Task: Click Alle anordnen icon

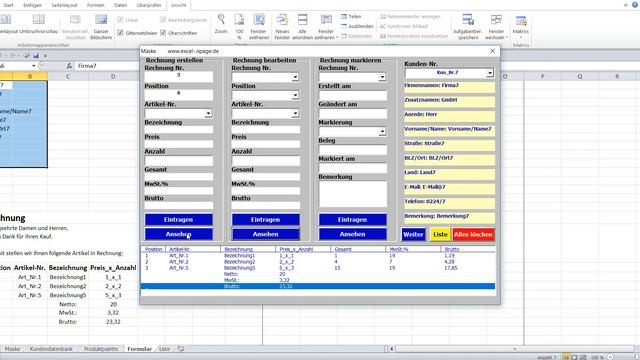Action: 302,19
